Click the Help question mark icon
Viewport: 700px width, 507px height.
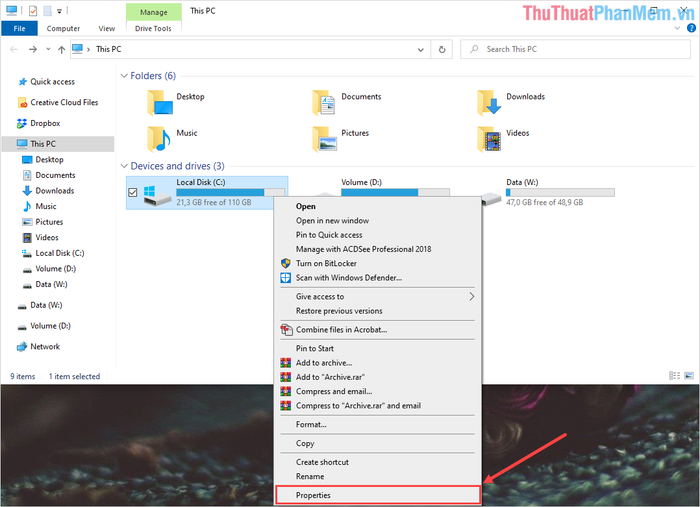(691, 28)
